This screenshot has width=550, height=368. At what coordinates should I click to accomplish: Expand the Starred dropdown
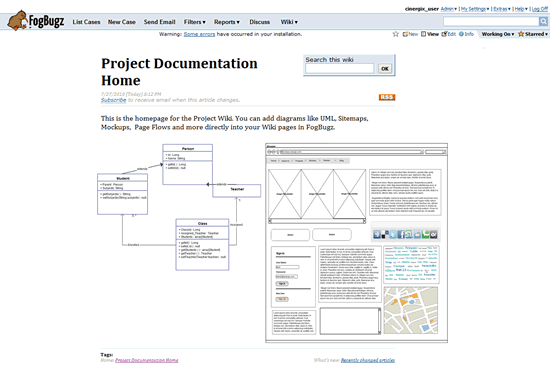point(533,34)
